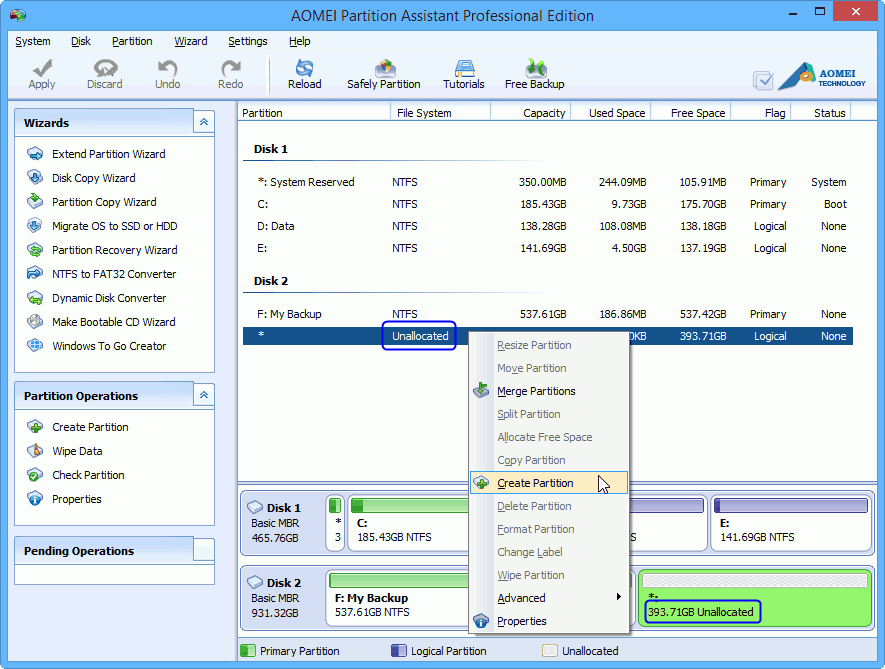The width and height of the screenshot is (885, 669).
Task: Select the E: partition row in list
Action: point(547,248)
